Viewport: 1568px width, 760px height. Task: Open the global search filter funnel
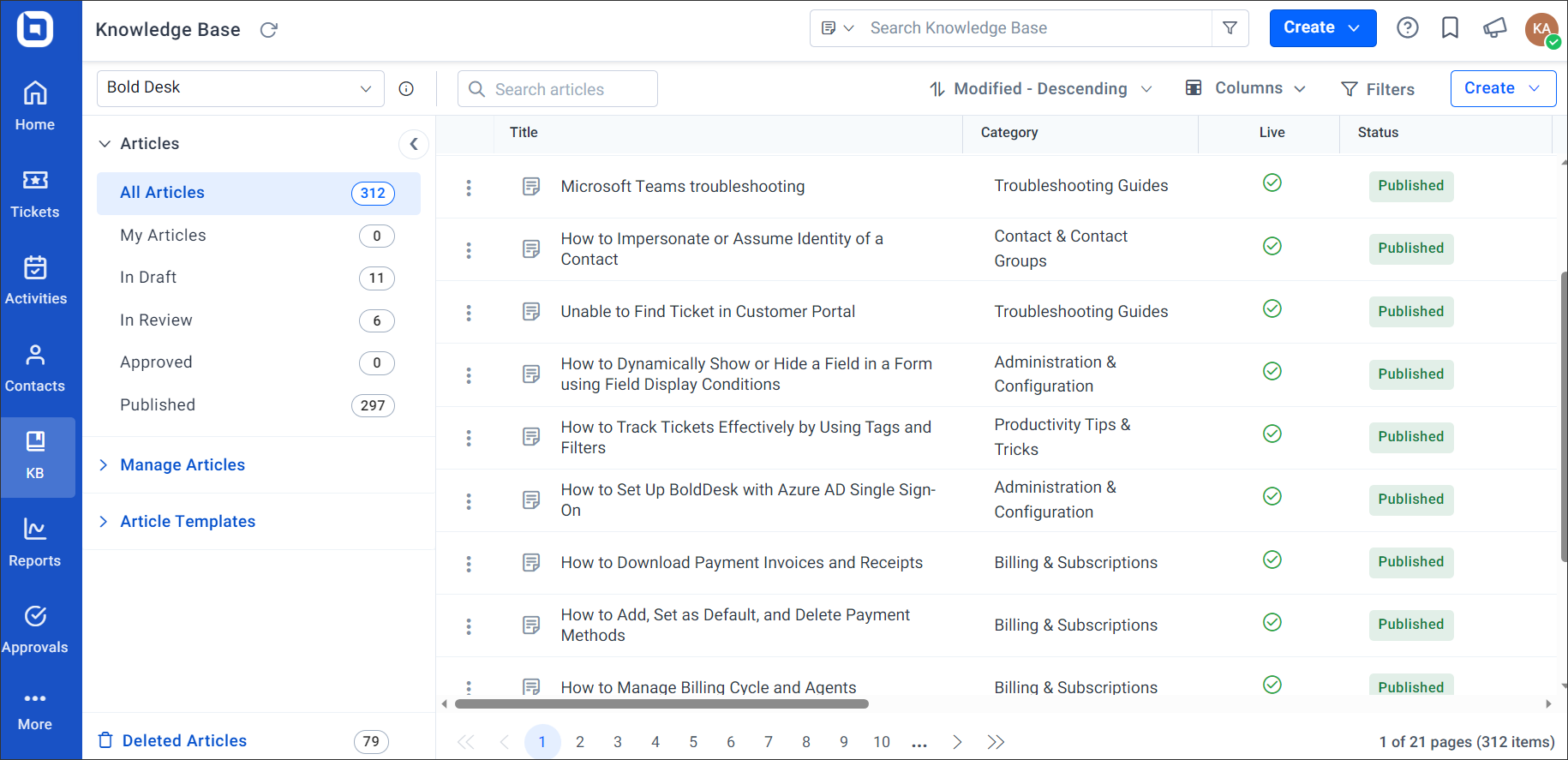point(1230,28)
